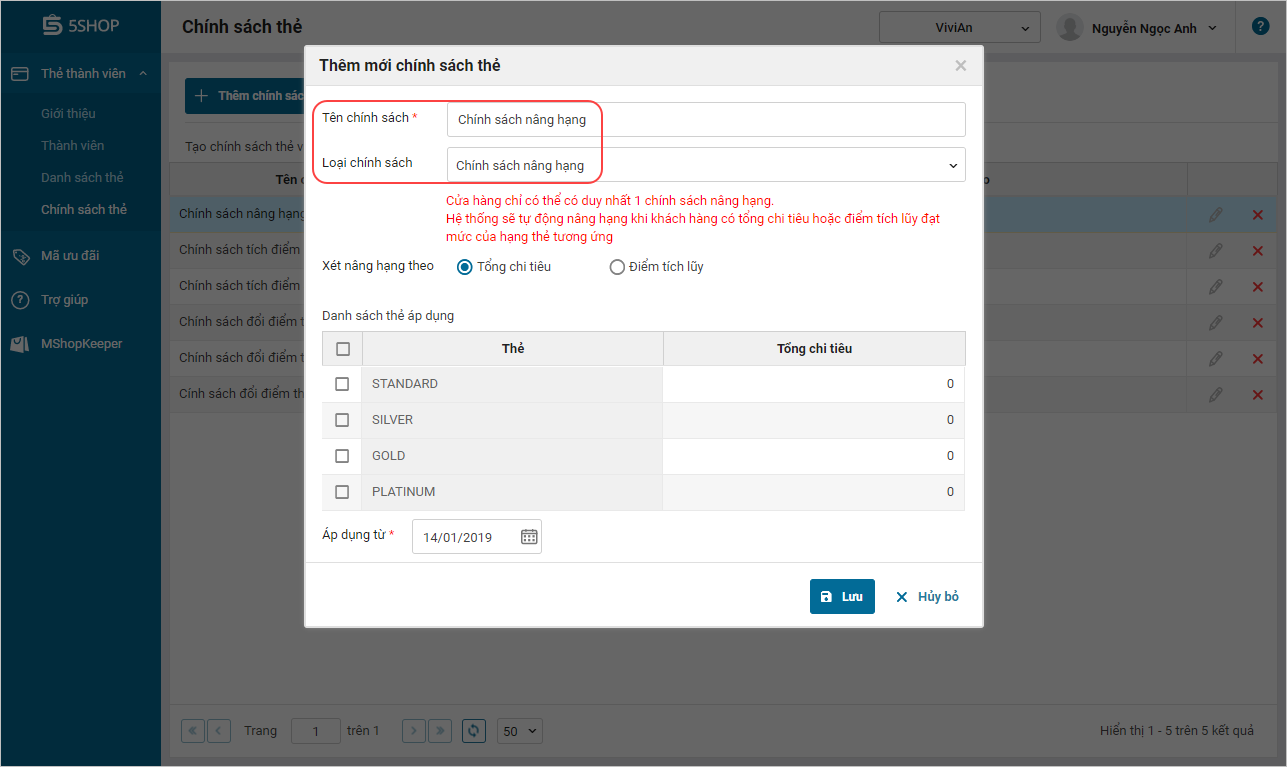This screenshot has height=767, width=1287.
Task: Check the GOLD card checkbox
Action: pyautogui.click(x=342, y=456)
